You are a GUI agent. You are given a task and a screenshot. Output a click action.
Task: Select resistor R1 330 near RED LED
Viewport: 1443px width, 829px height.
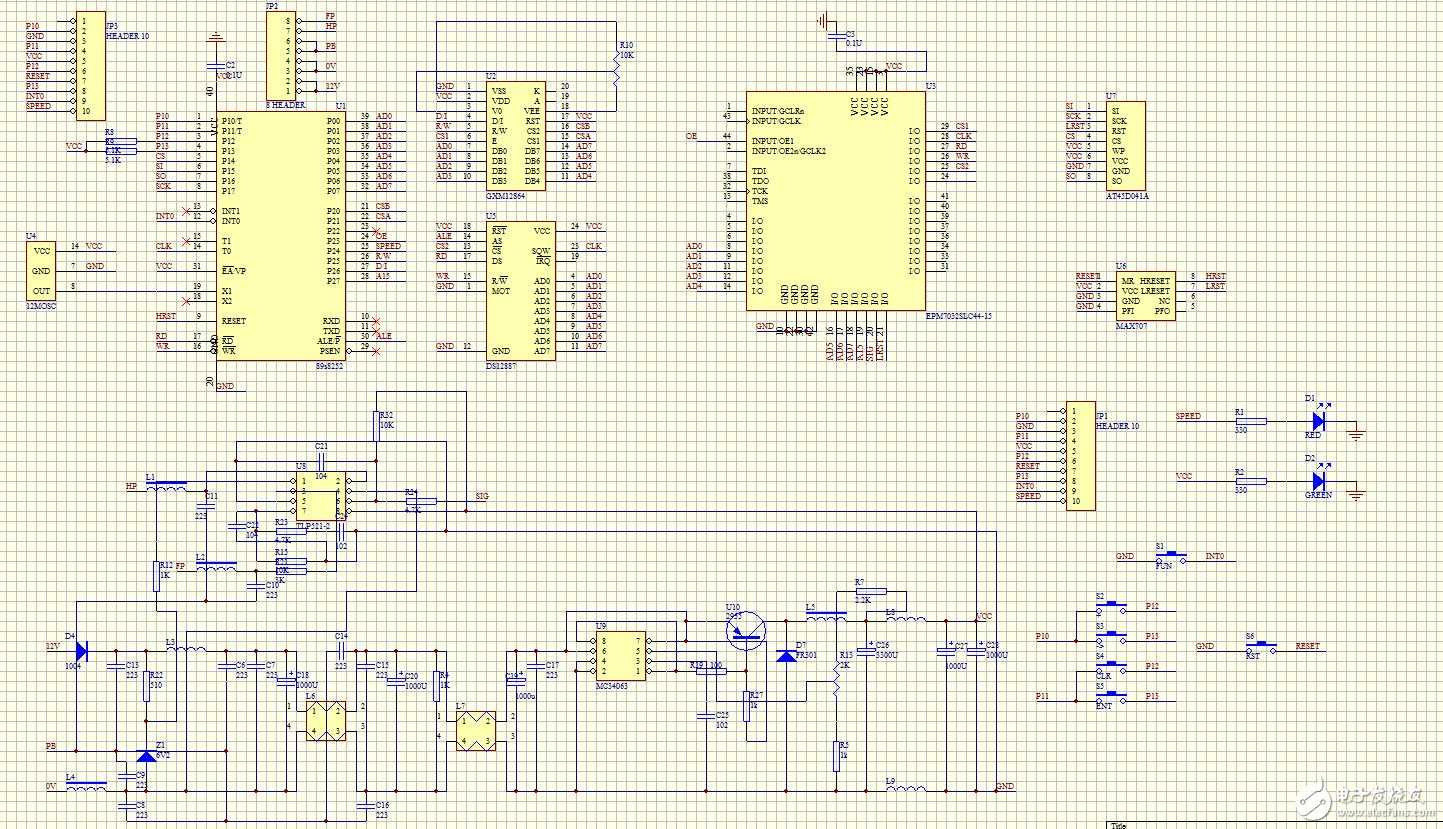click(x=1250, y=421)
